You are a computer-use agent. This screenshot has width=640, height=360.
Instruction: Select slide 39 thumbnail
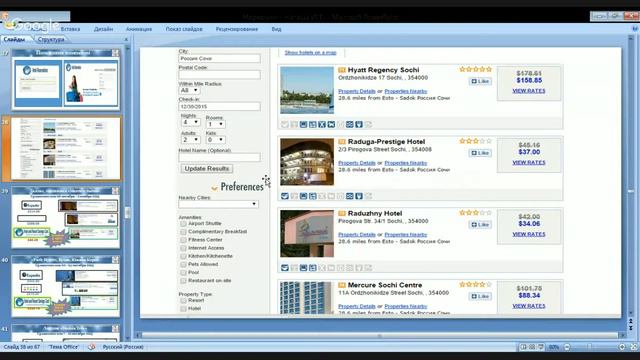point(66,218)
